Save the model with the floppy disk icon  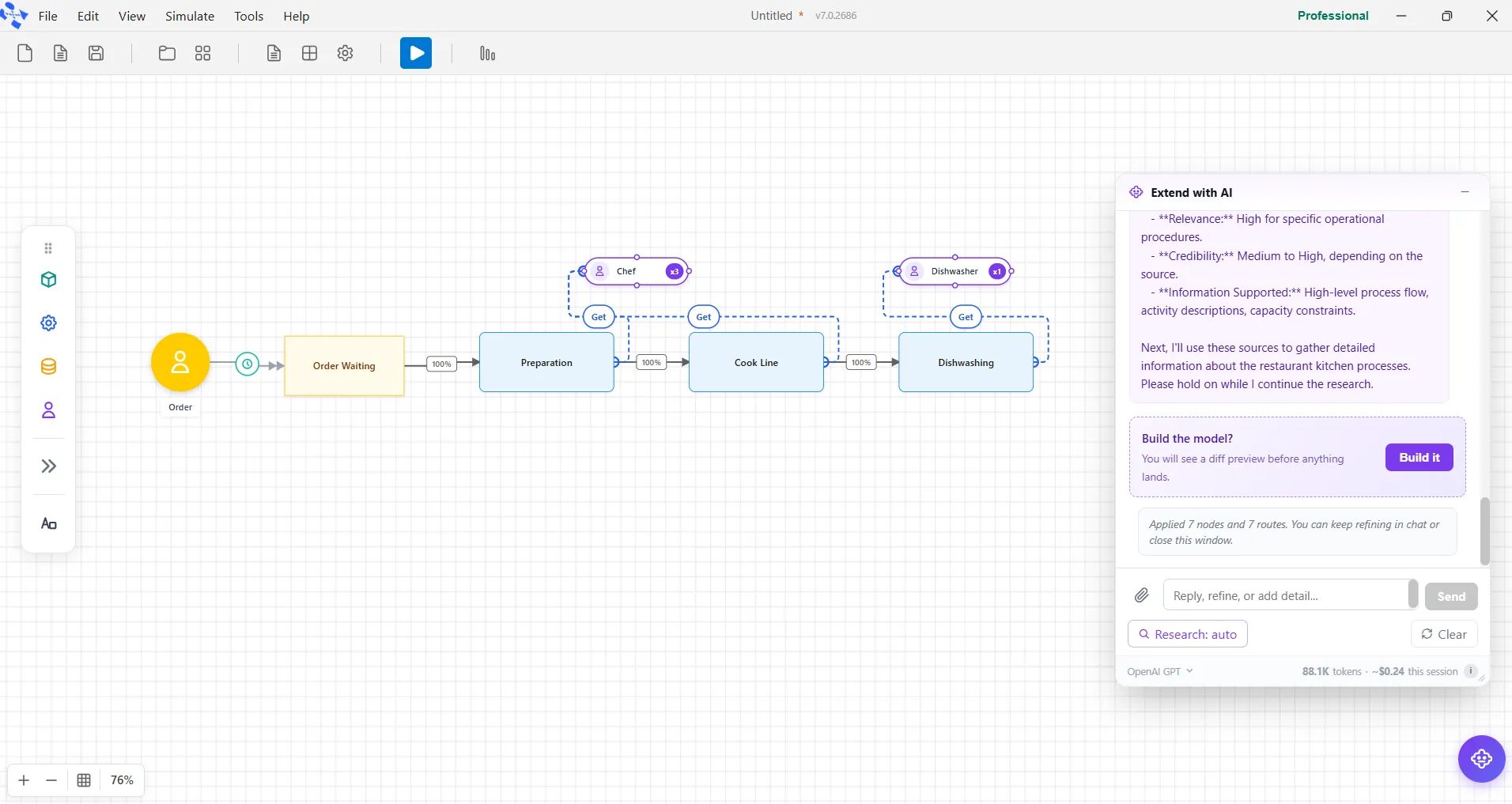[x=96, y=54]
